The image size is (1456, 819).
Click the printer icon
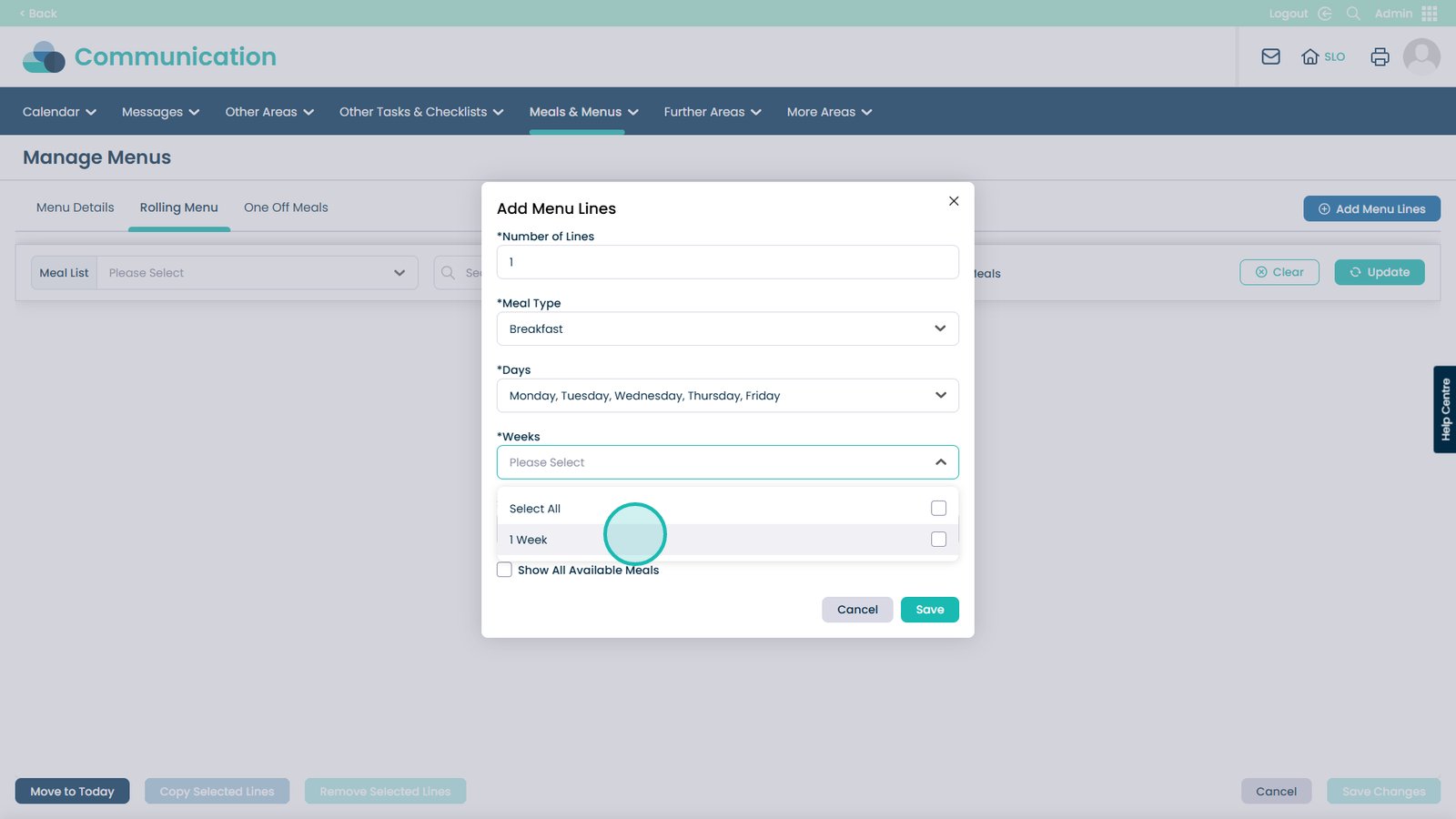click(x=1380, y=56)
